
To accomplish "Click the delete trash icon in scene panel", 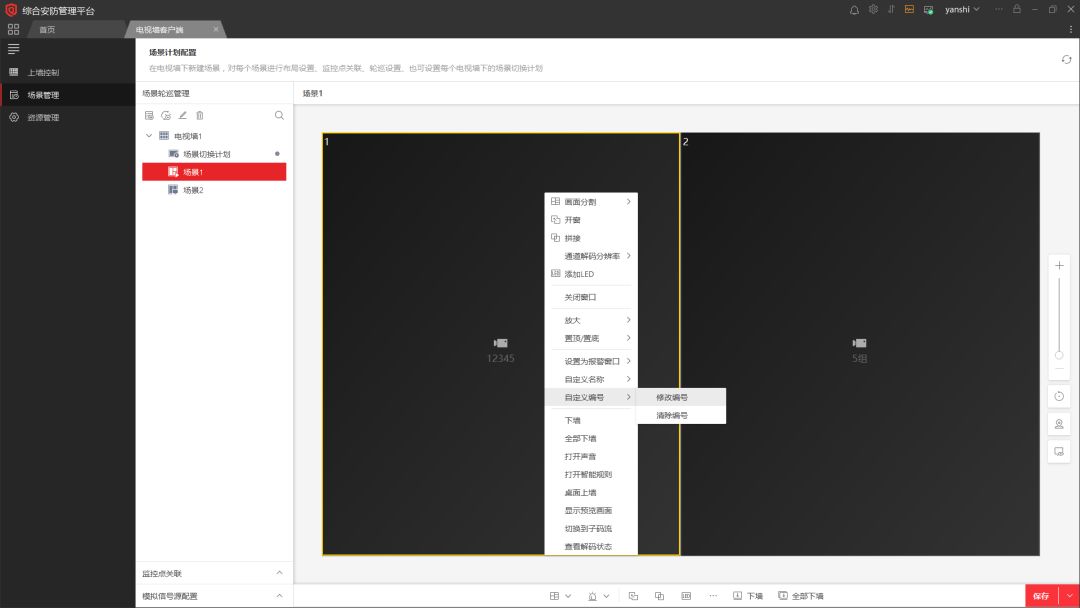I will [199, 116].
